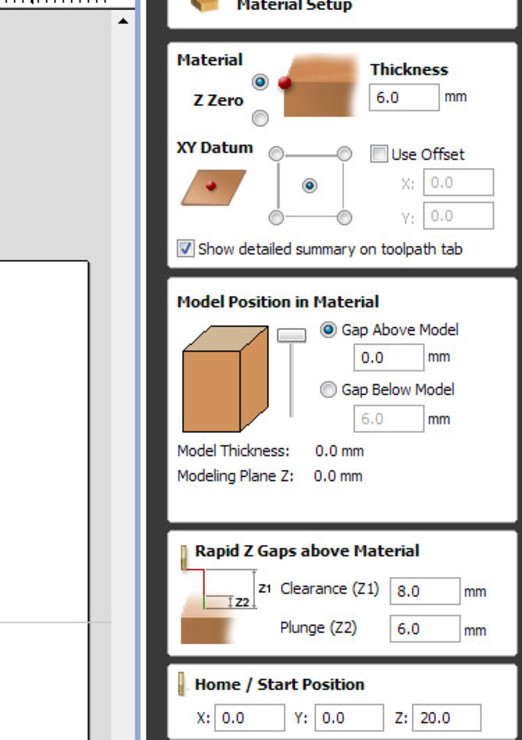Click the Material Setup block icon
The image size is (522, 740).
(x=205, y=5)
